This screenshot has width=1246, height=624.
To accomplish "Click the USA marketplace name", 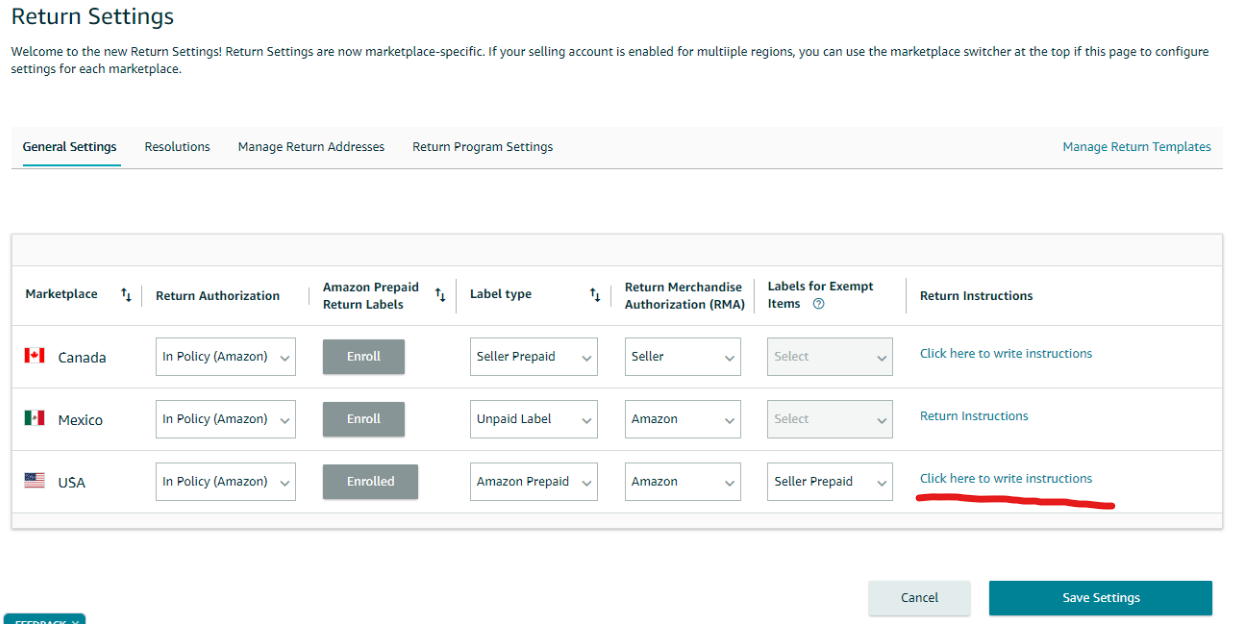I will click(72, 483).
